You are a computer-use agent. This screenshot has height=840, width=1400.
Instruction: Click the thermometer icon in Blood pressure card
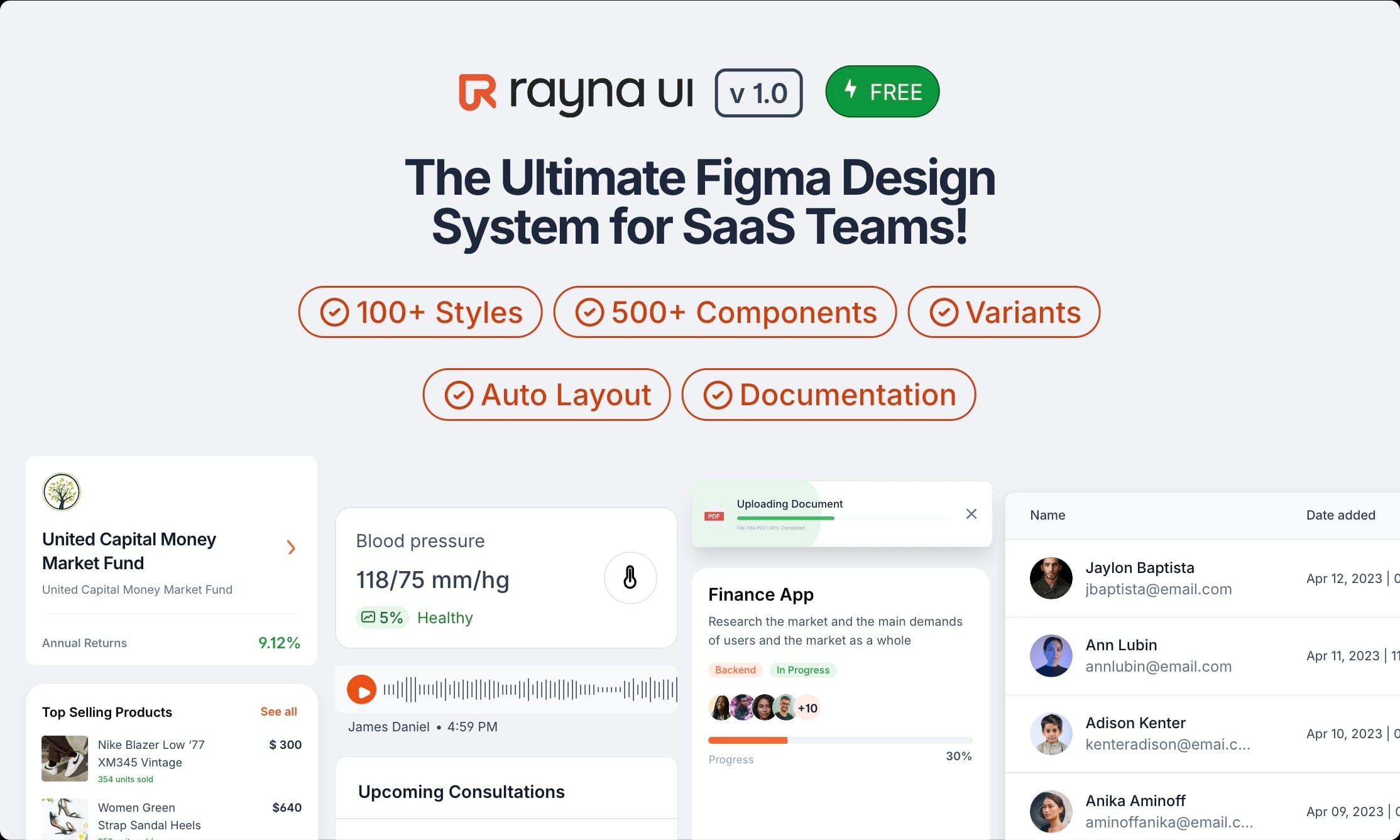(630, 578)
